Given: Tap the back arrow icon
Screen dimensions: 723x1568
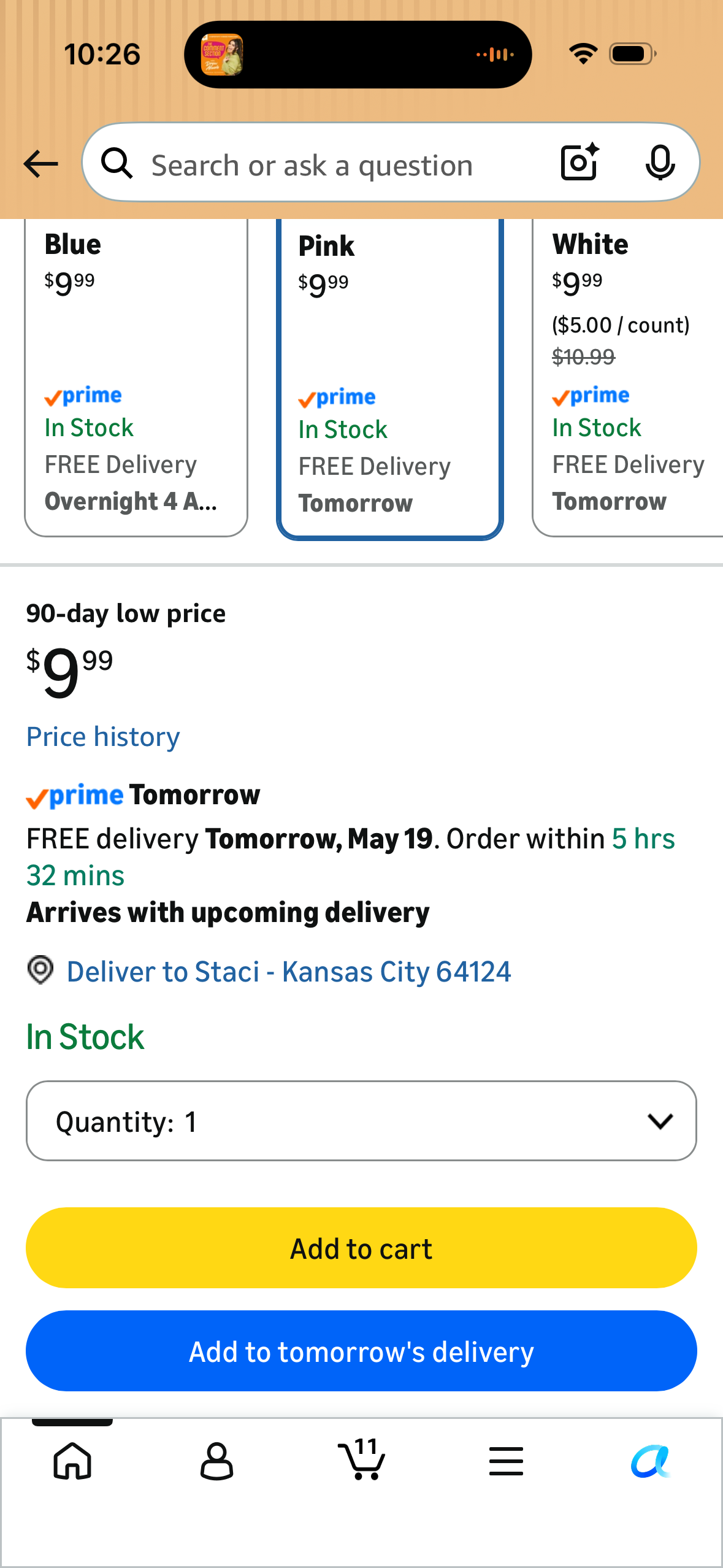Looking at the screenshot, I should [x=40, y=164].
